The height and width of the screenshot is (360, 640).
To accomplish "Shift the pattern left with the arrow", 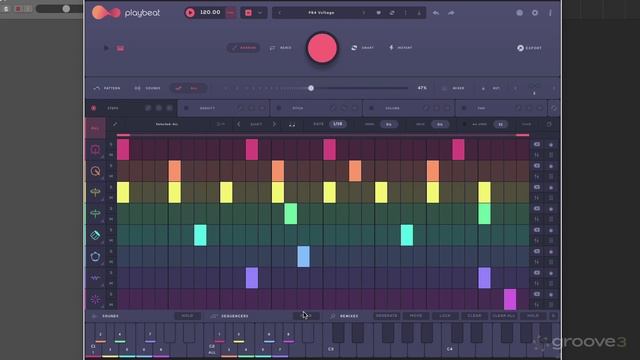I will pyautogui.click(x=239, y=124).
